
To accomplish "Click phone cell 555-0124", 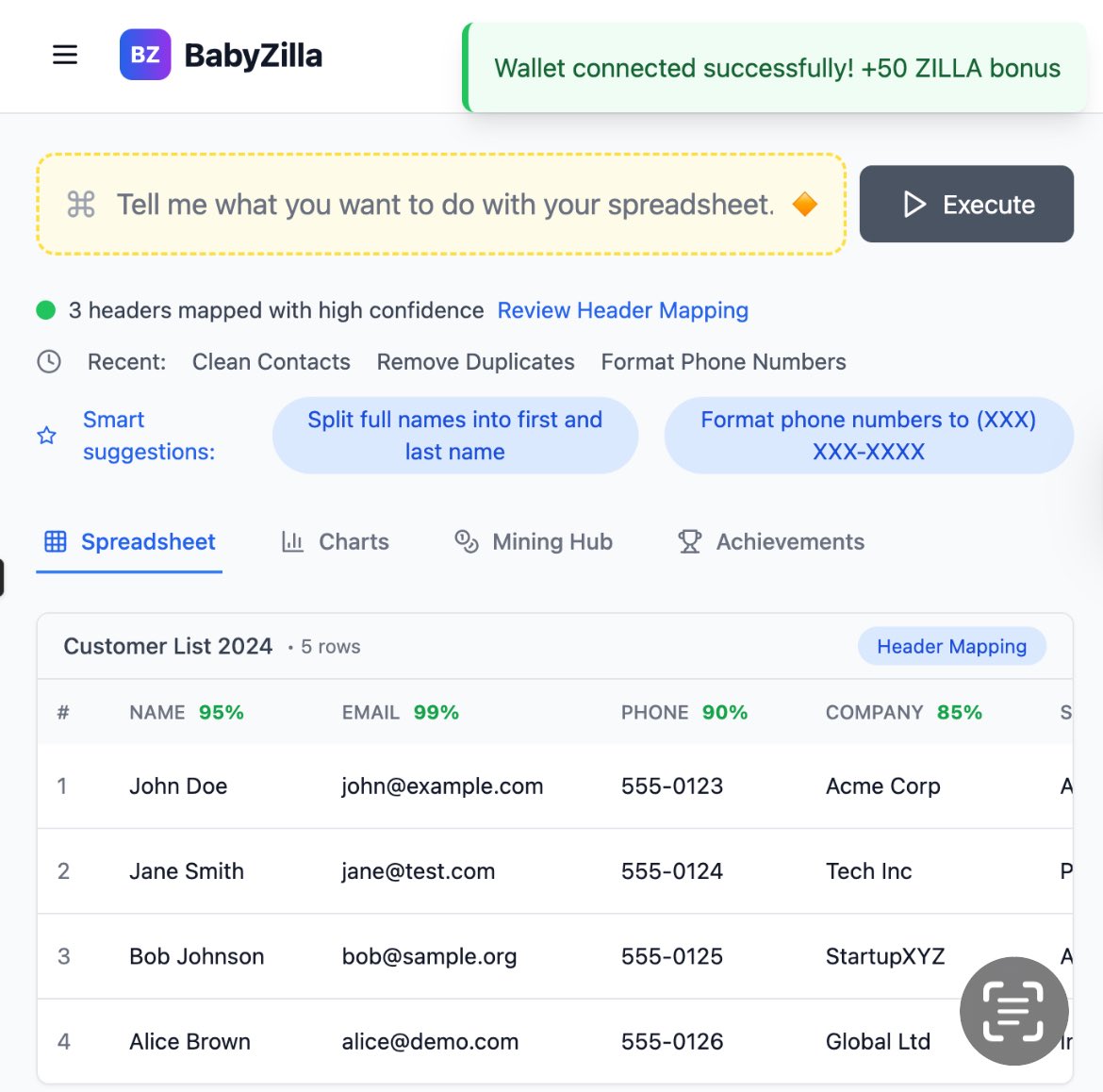I will pyautogui.click(x=672, y=871).
